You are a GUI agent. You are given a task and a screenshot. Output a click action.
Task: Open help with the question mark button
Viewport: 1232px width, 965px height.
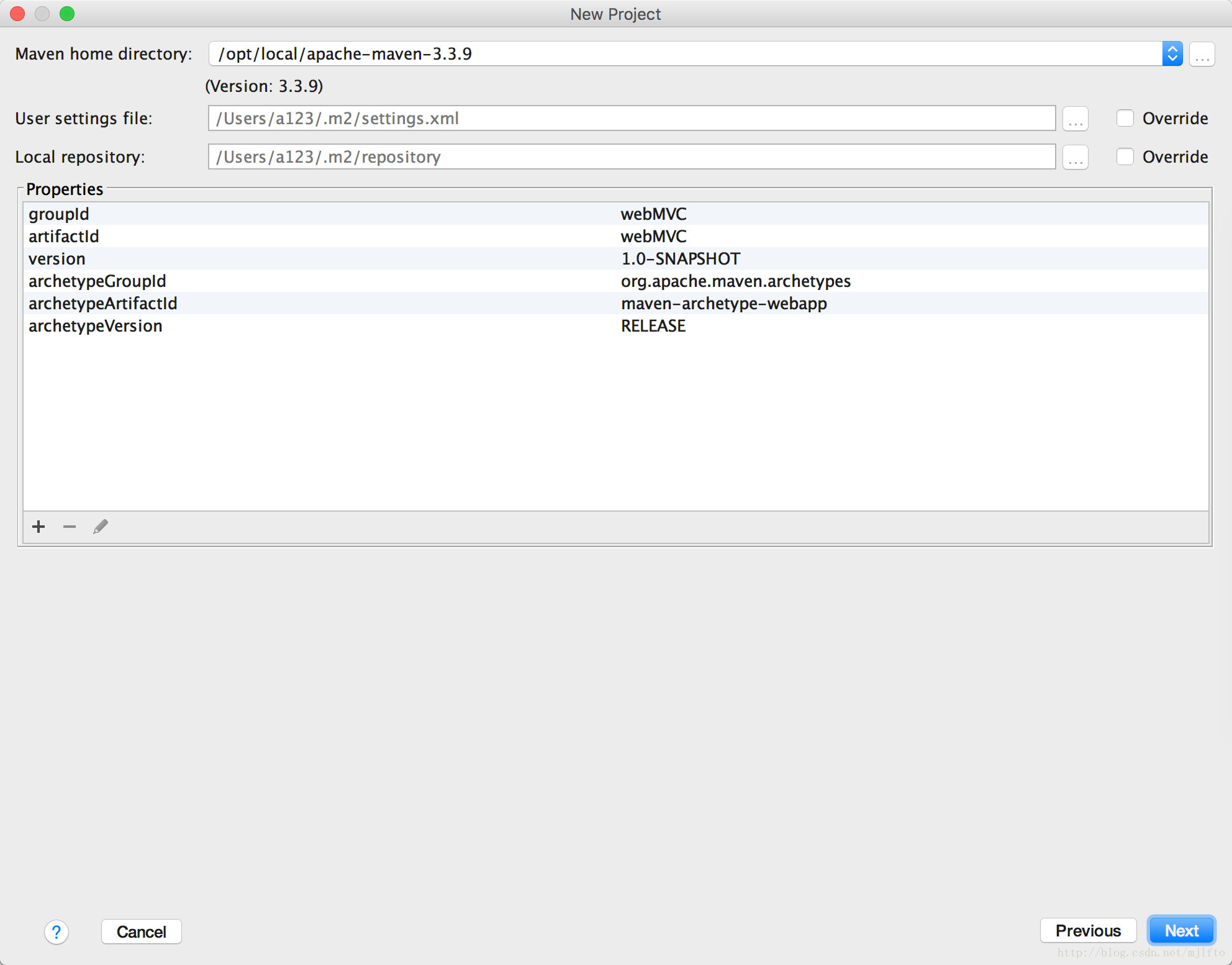[x=57, y=932]
